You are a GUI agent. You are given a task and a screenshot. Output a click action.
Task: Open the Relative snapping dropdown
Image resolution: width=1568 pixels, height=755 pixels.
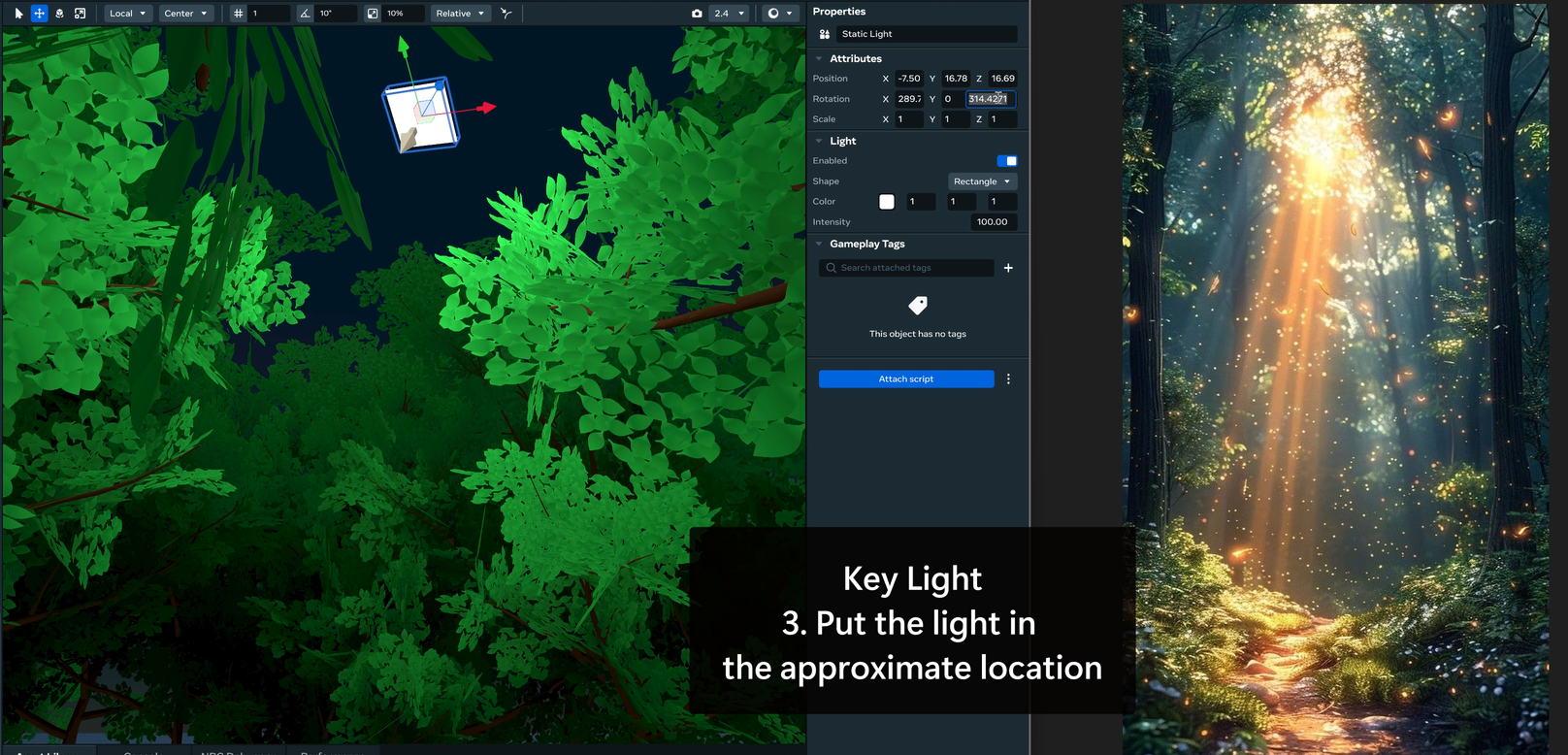[x=460, y=14]
